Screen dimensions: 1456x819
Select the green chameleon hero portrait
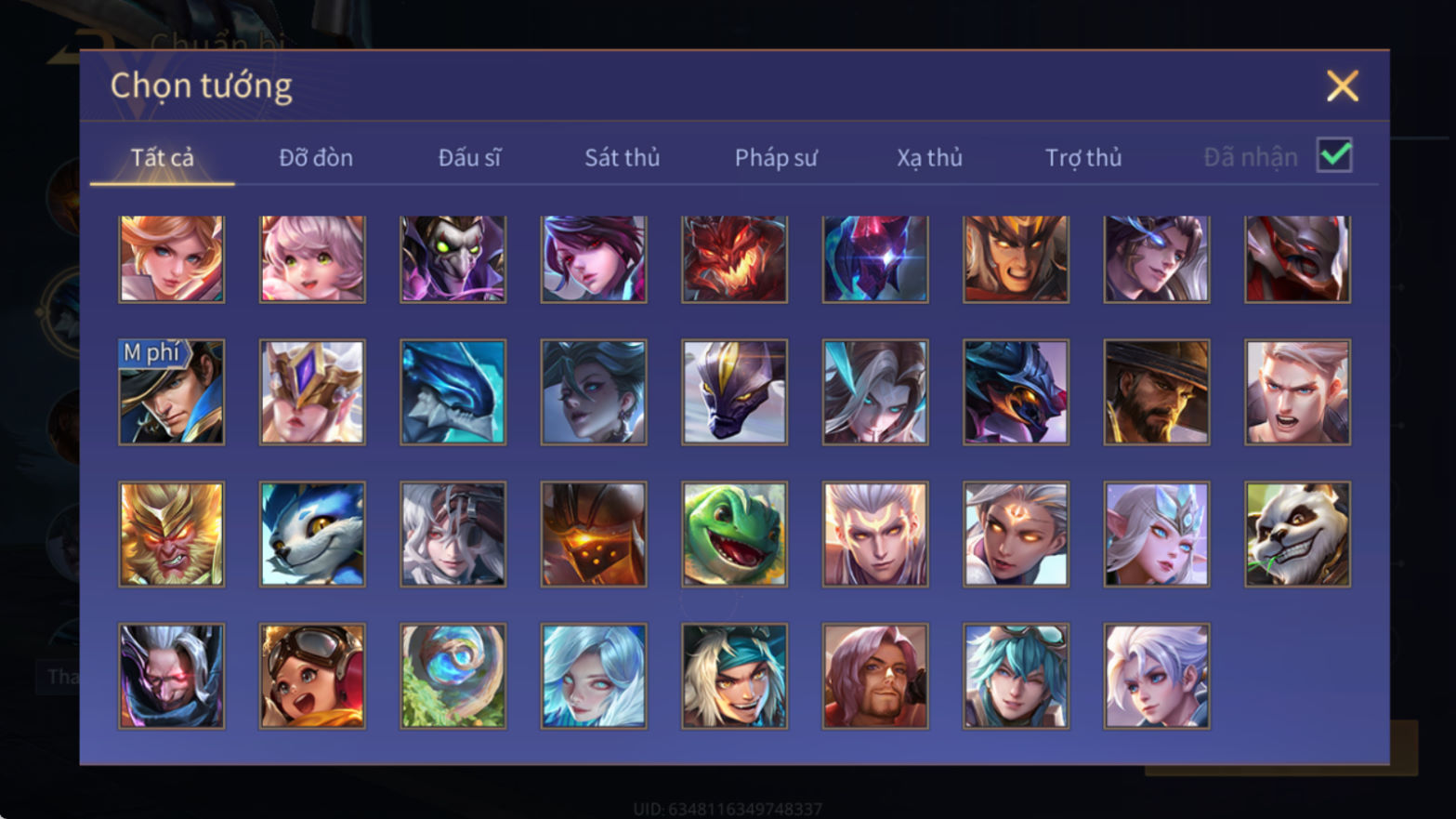pos(734,534)
